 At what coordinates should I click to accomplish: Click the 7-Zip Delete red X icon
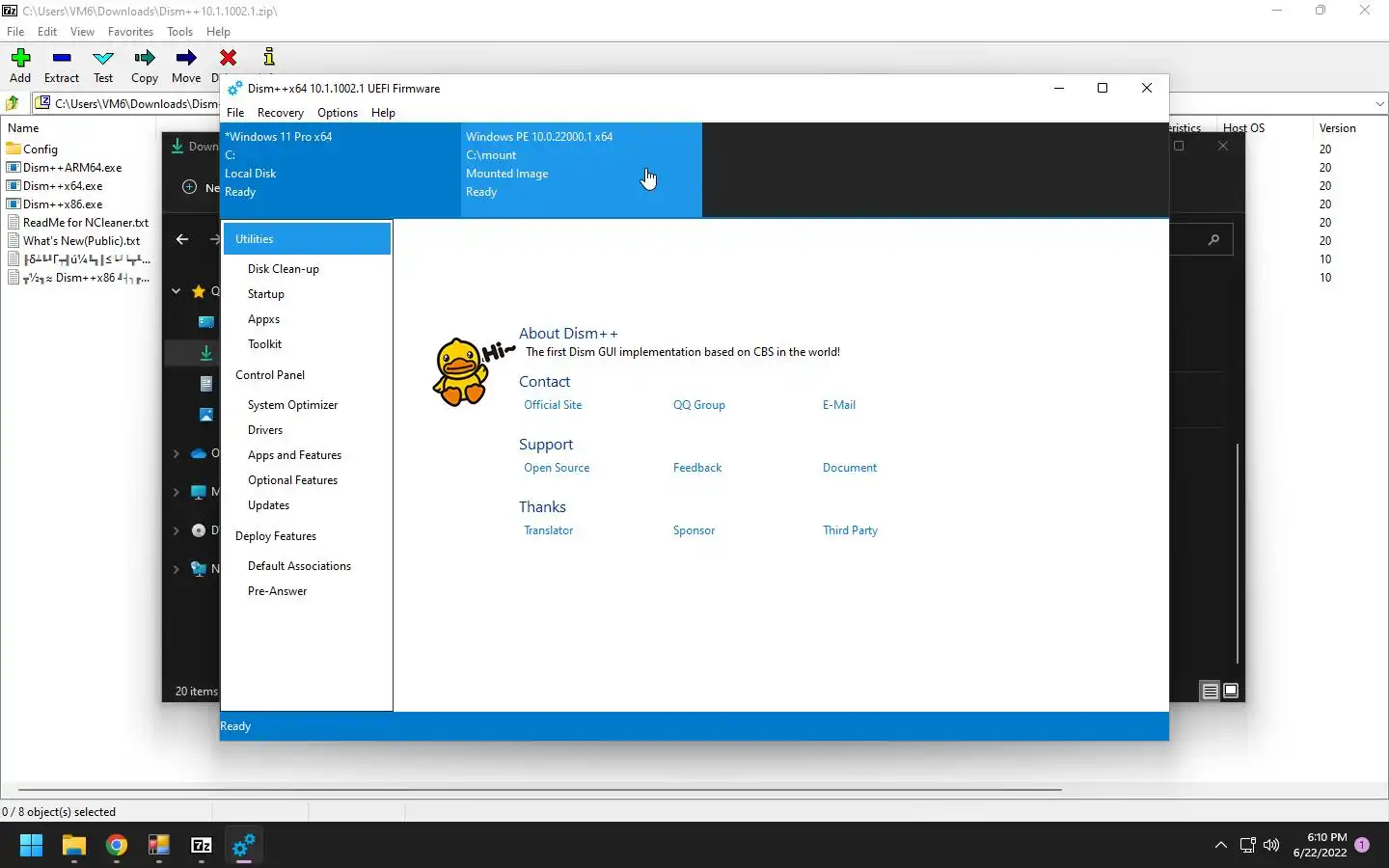228,58
